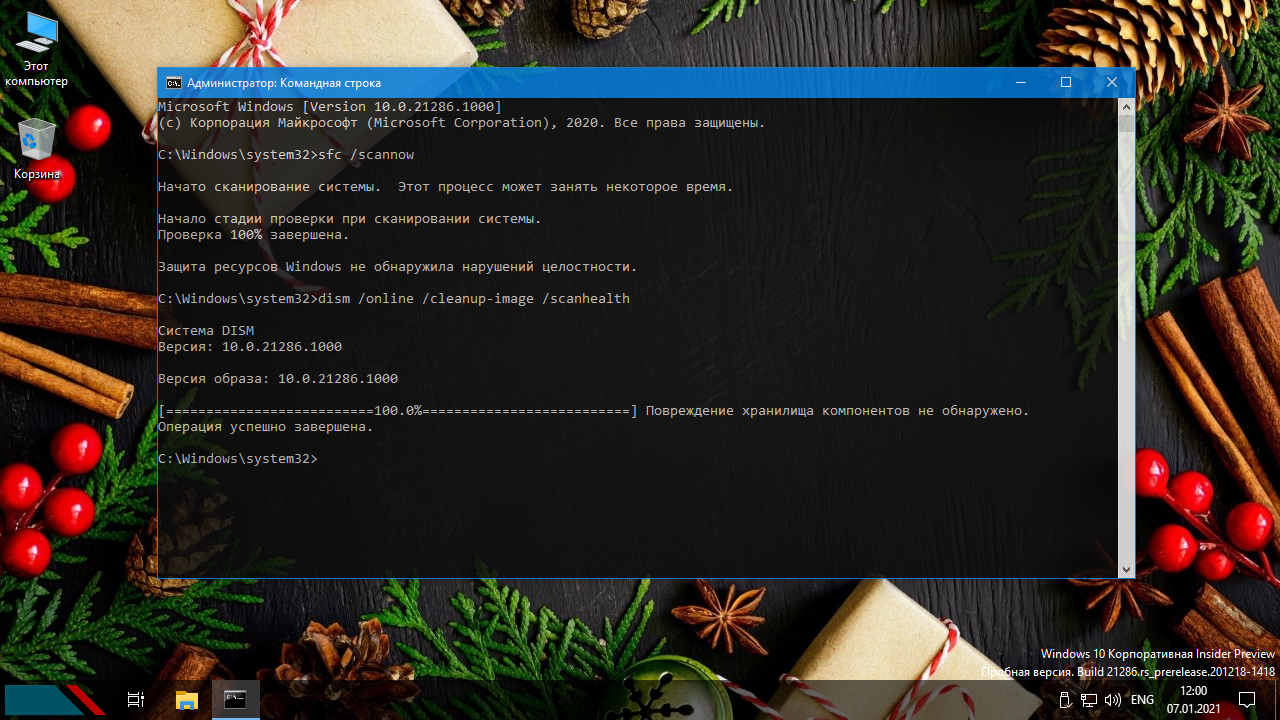
Task: Click the Microsoft Corporation 2020 copyright line
Action: (462, 123)
